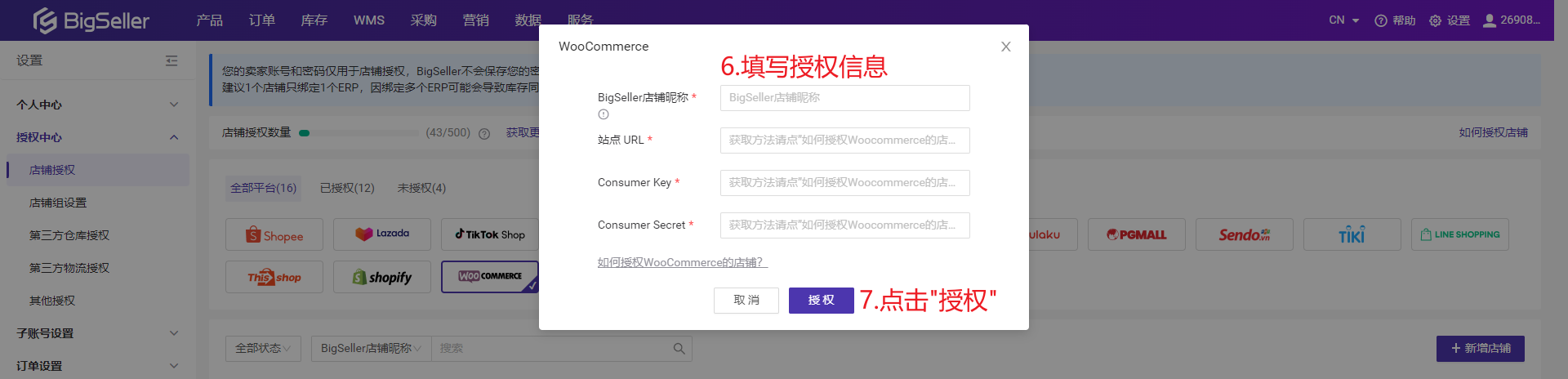Expand the 个人中心 section
The height and width of the screenshot is (379, 1568).
pos(98,105)
